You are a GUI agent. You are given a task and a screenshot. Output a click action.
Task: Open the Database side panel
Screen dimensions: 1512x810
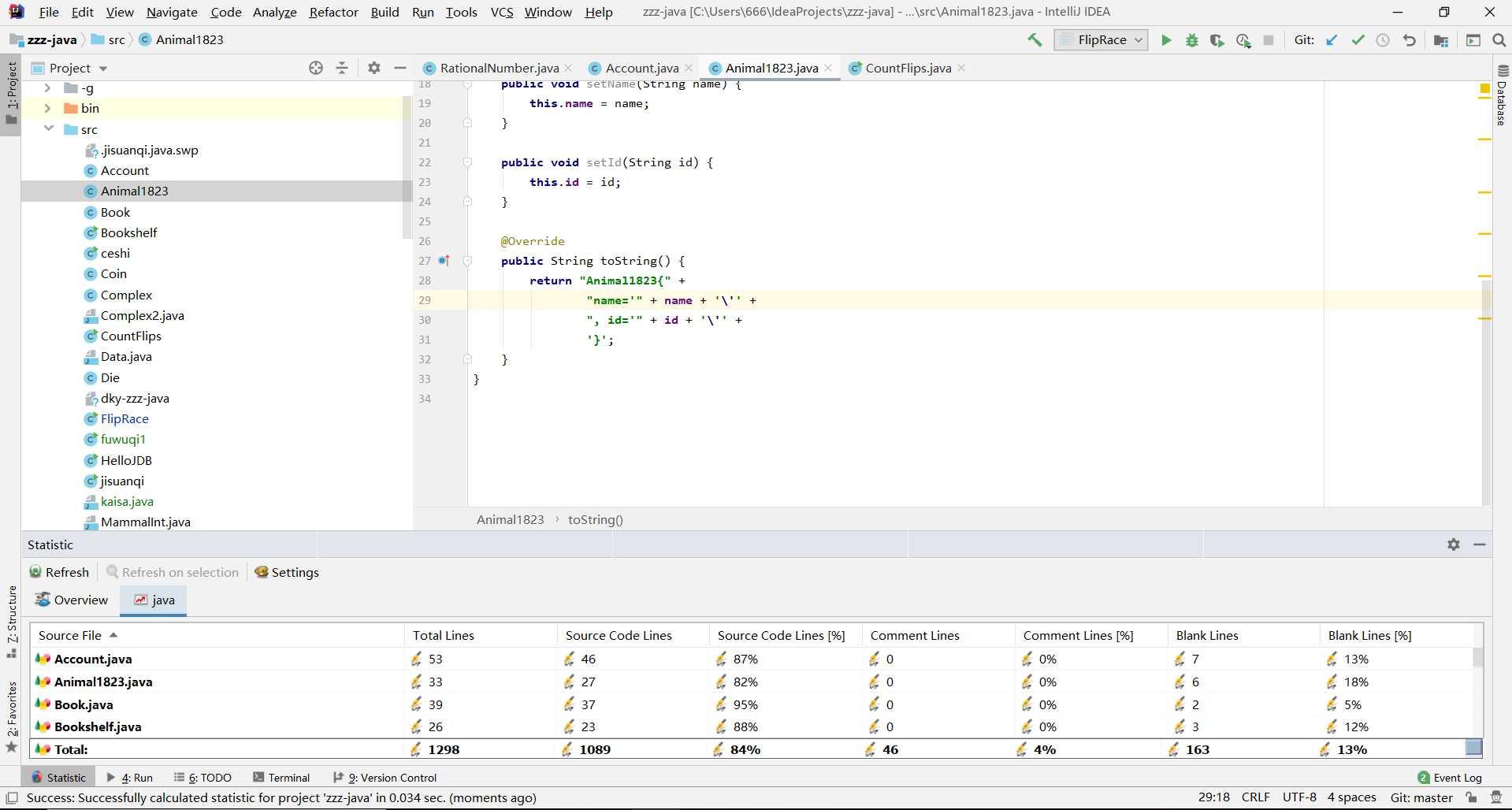pyautogui.click(x=1502, y=96)
